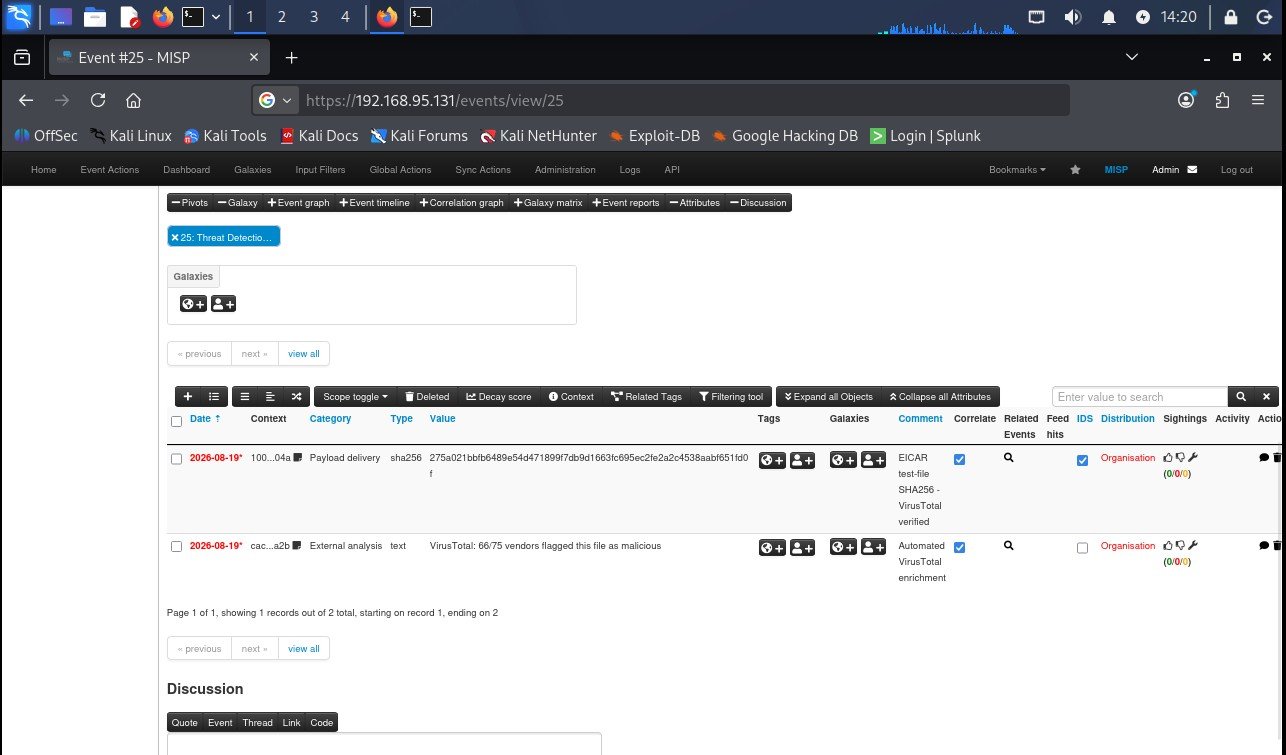Add global galaxy to sha256 attribute row
The width and height of the screenshot is (1286, 755).
click(x=844, y=460)
